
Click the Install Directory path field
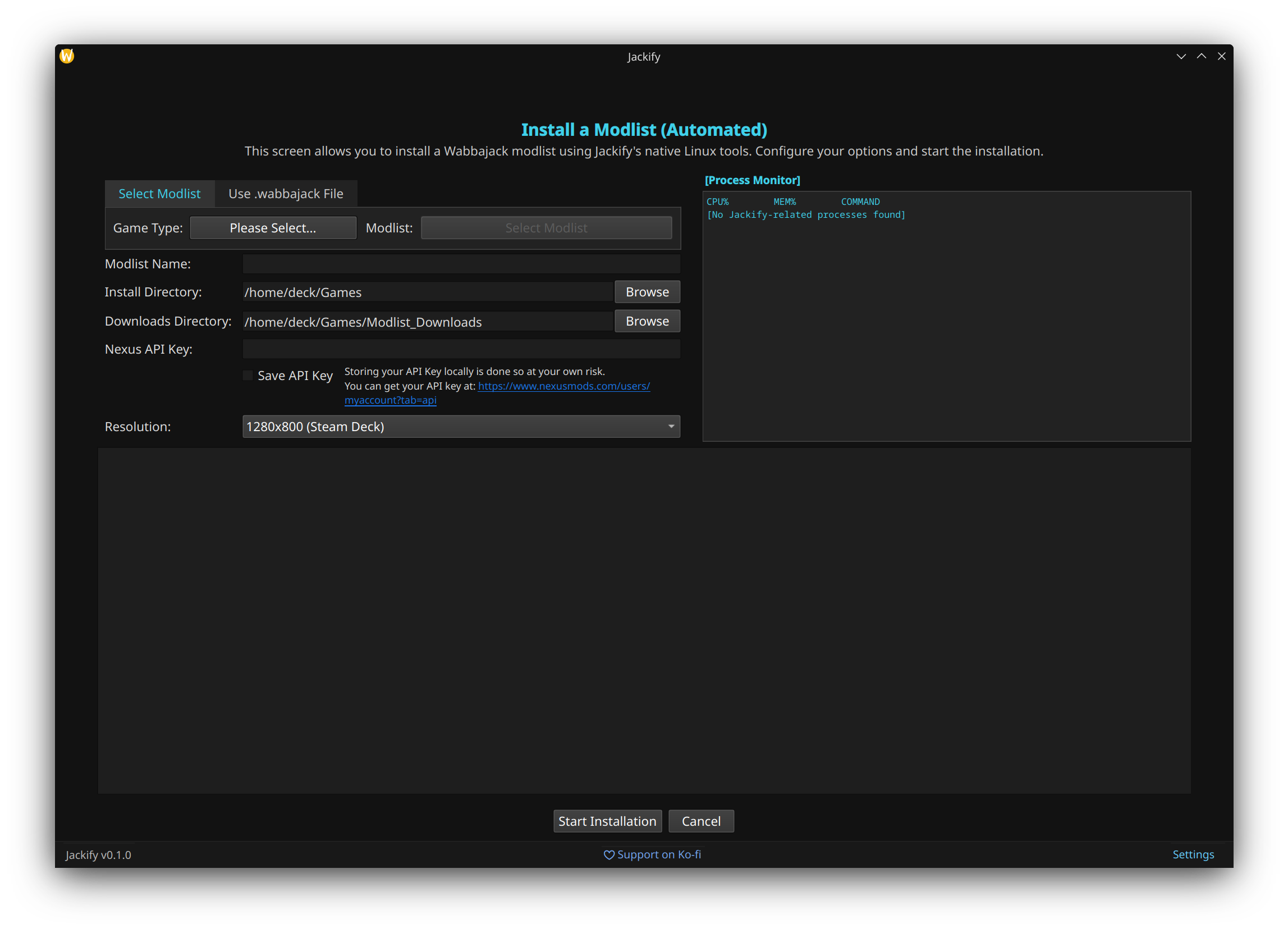click(x=428, y=292)
